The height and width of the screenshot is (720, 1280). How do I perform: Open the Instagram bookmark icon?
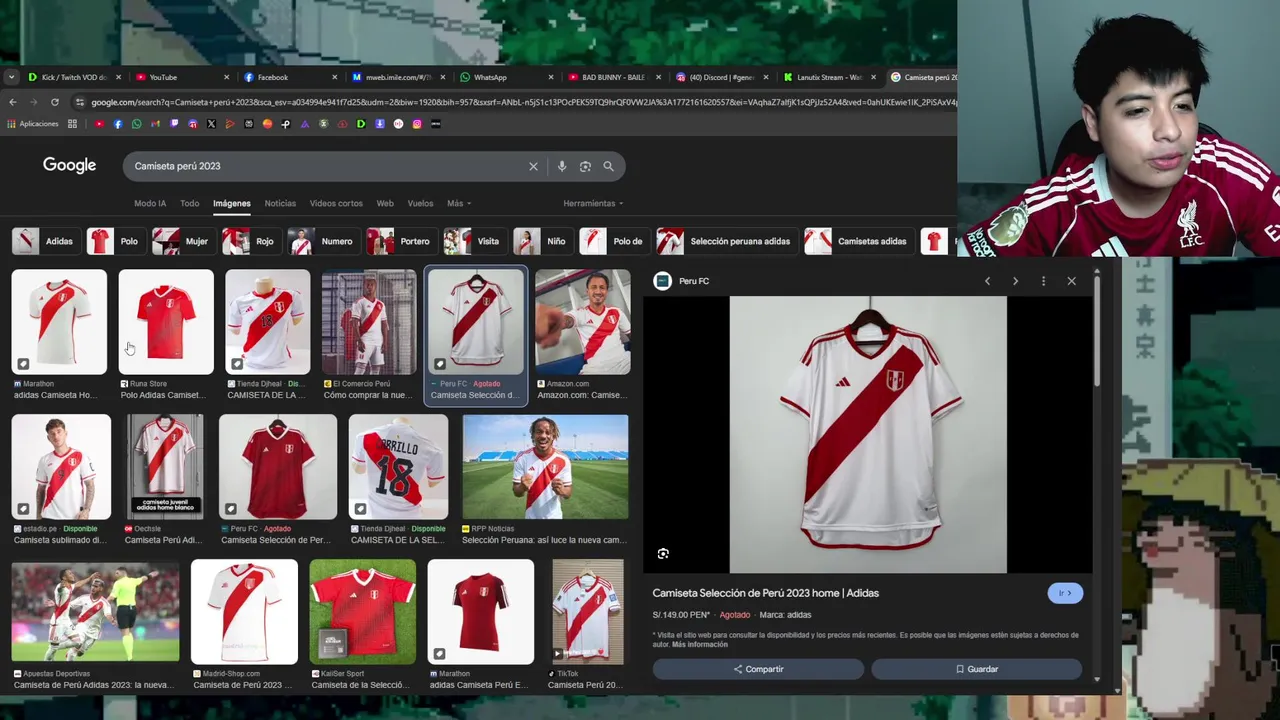417,124
